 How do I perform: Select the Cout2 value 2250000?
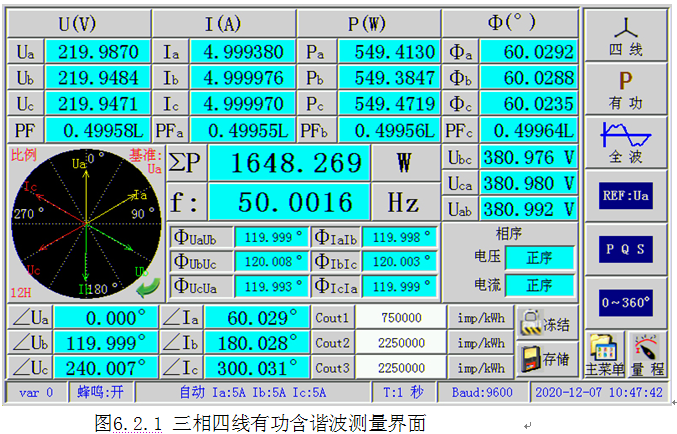coord(401,343)
